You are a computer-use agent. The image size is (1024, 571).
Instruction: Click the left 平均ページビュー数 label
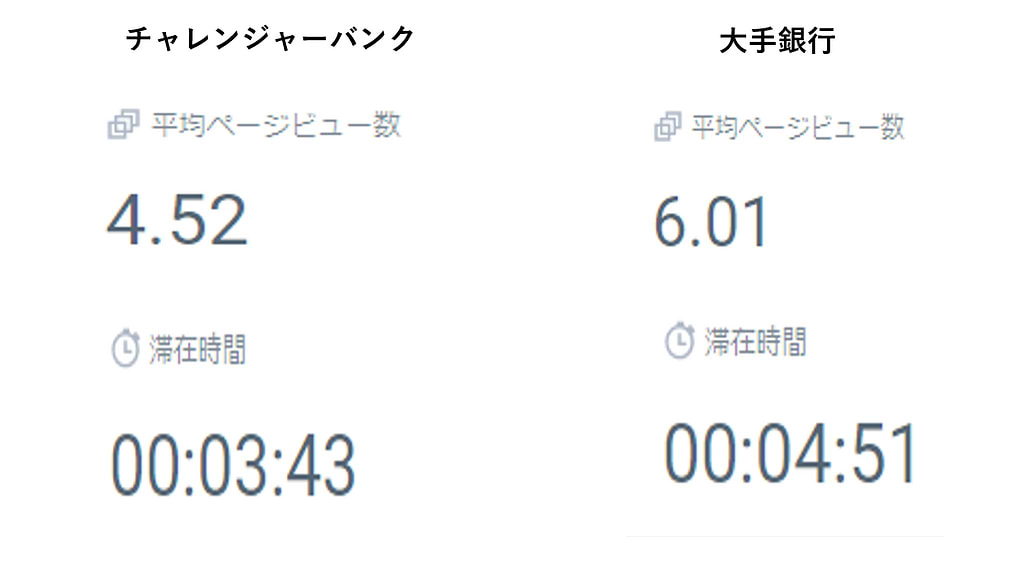coord(276,125)
